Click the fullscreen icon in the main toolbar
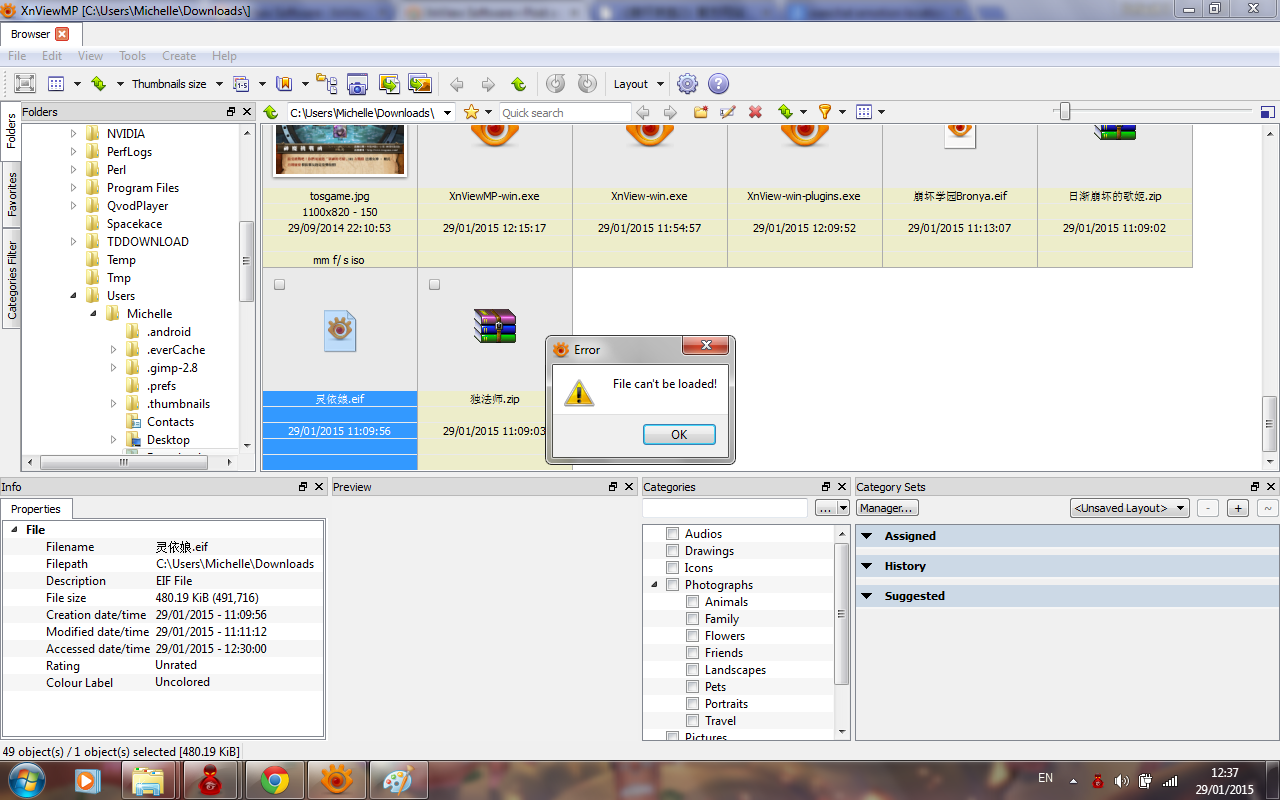Viewport: 1280px width, 800px height. coord(25,84)
